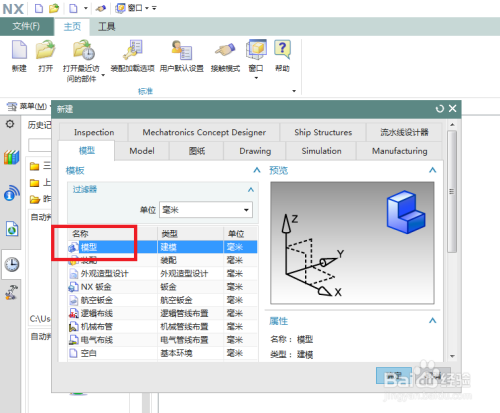Viewport: 500px width, 413px height.
Task: Expand the 窗口 dropdown arrow in the ribbon
Action: click(x=256, y=78)
